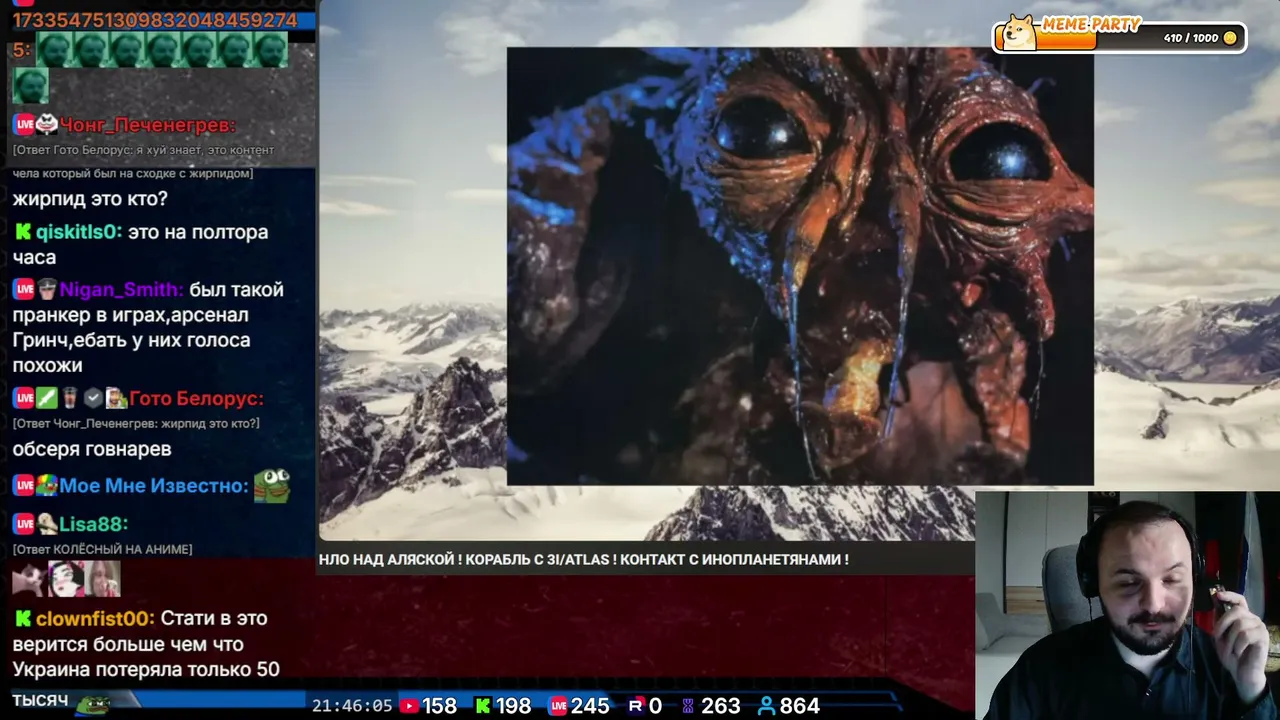This screenshot has height=720, width=1280.
Task: Click the YouTube viewer count icon
Action: (x=409, y=706)
